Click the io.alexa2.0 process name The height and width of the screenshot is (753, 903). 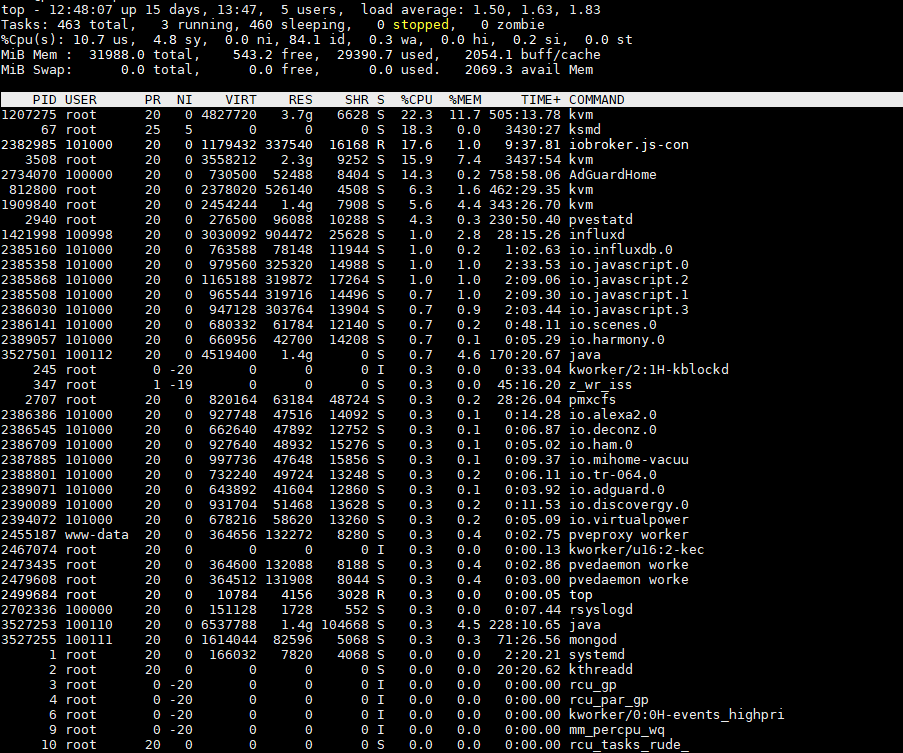pyautogui.click(x=613, y=414)
